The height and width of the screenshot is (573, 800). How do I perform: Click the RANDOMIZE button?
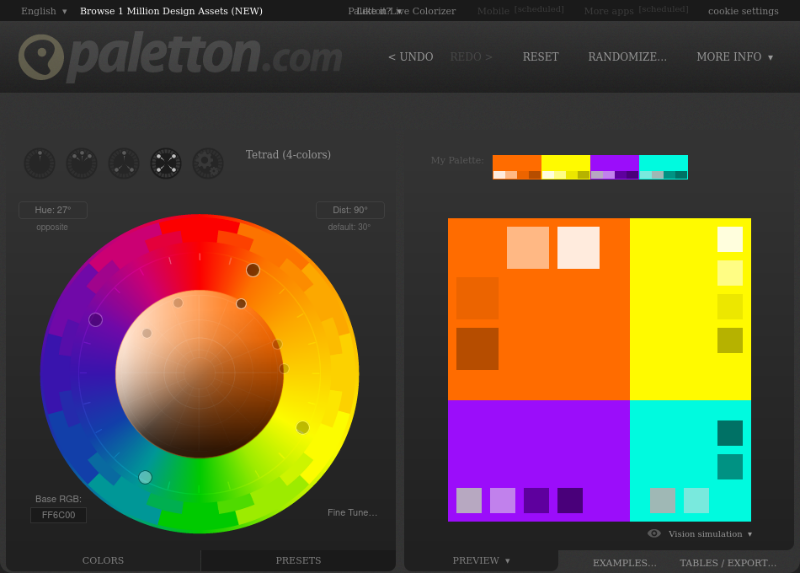tap(627, 57)
